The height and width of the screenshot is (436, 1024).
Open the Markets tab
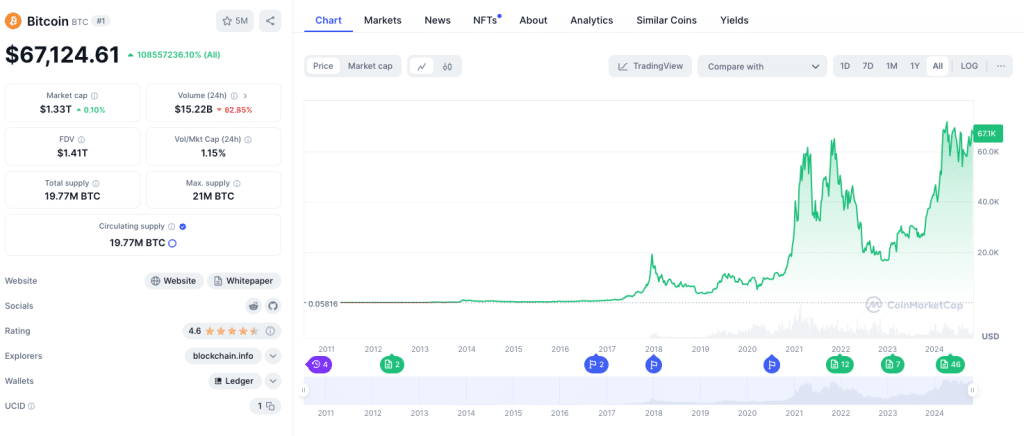(x=383, y=20)
